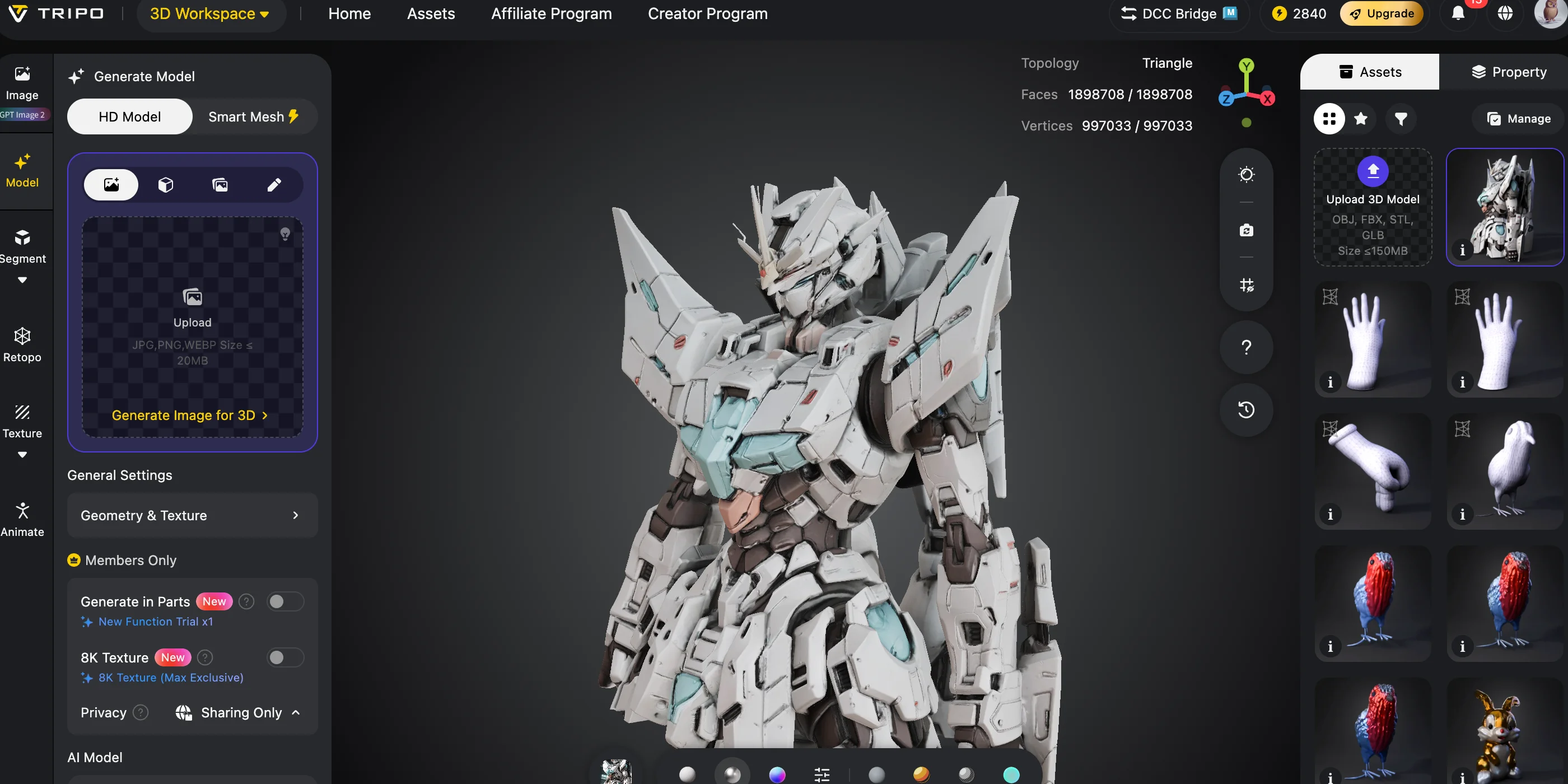The width and height of the screenshot is (1568, 784).
Task: Click help icon next to Generate in Parts
Action: point(246,601)
